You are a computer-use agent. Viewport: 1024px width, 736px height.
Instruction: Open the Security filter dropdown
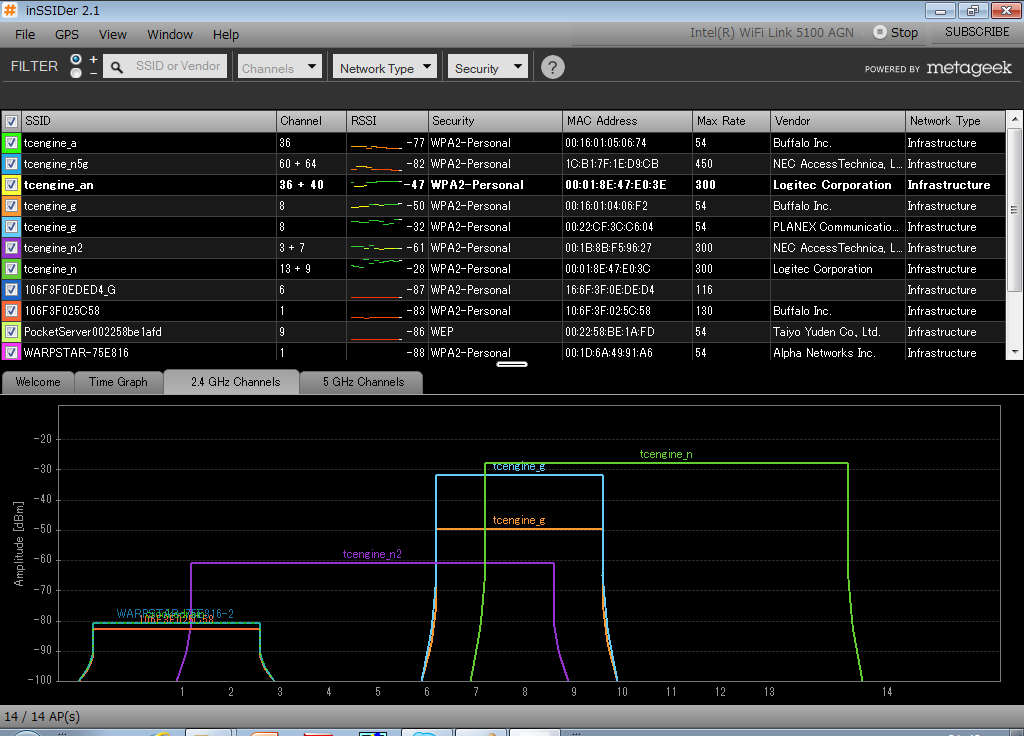(487, 67)
